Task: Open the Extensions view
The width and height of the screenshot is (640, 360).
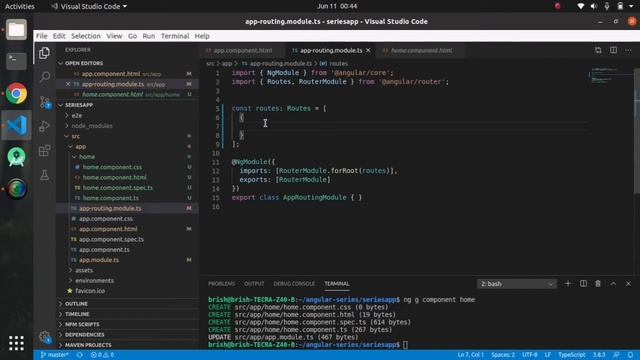Action: (x=44, y=151)
